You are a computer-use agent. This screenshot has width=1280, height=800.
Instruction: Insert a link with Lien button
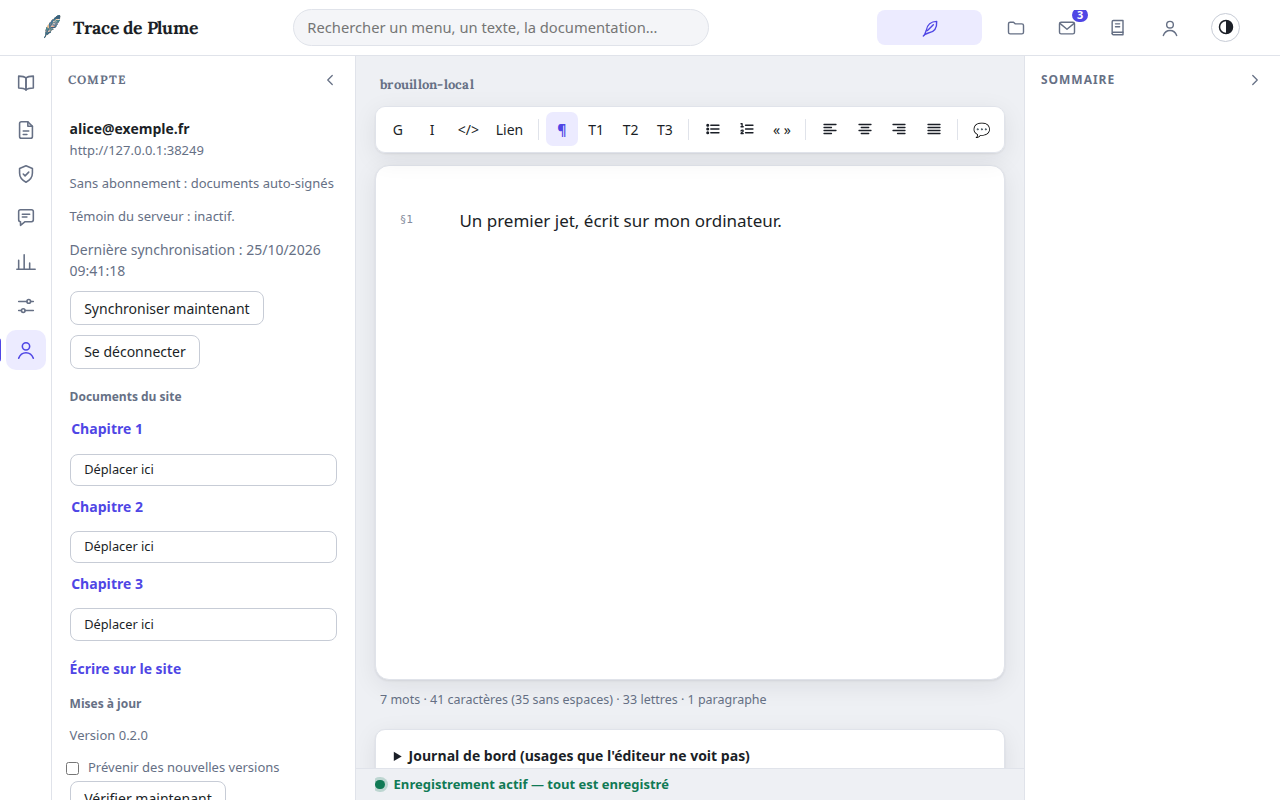[x=509, y=129]
